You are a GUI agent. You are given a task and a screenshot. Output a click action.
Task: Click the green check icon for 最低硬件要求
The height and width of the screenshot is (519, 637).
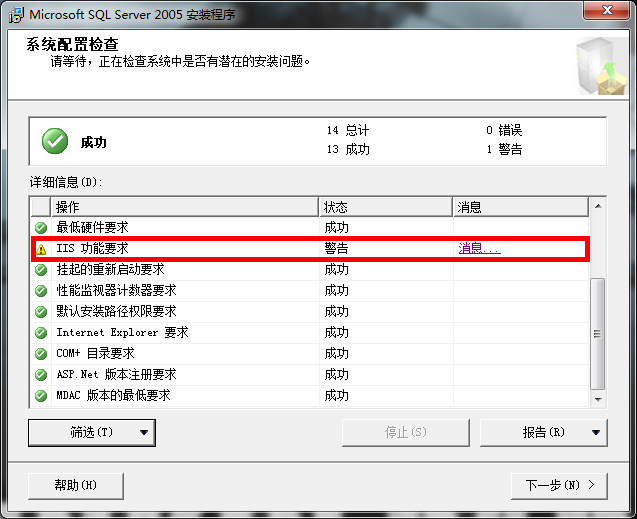tap(41, 228)
